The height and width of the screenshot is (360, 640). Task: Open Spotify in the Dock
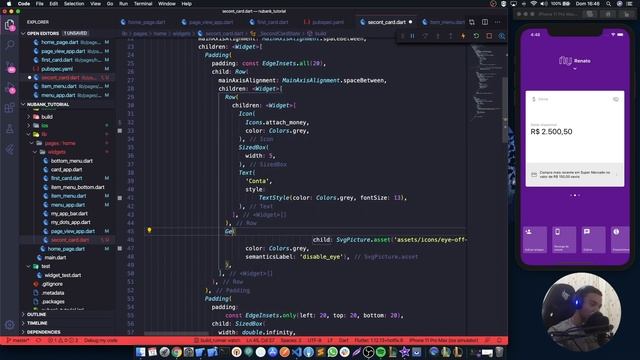(381, 352)
